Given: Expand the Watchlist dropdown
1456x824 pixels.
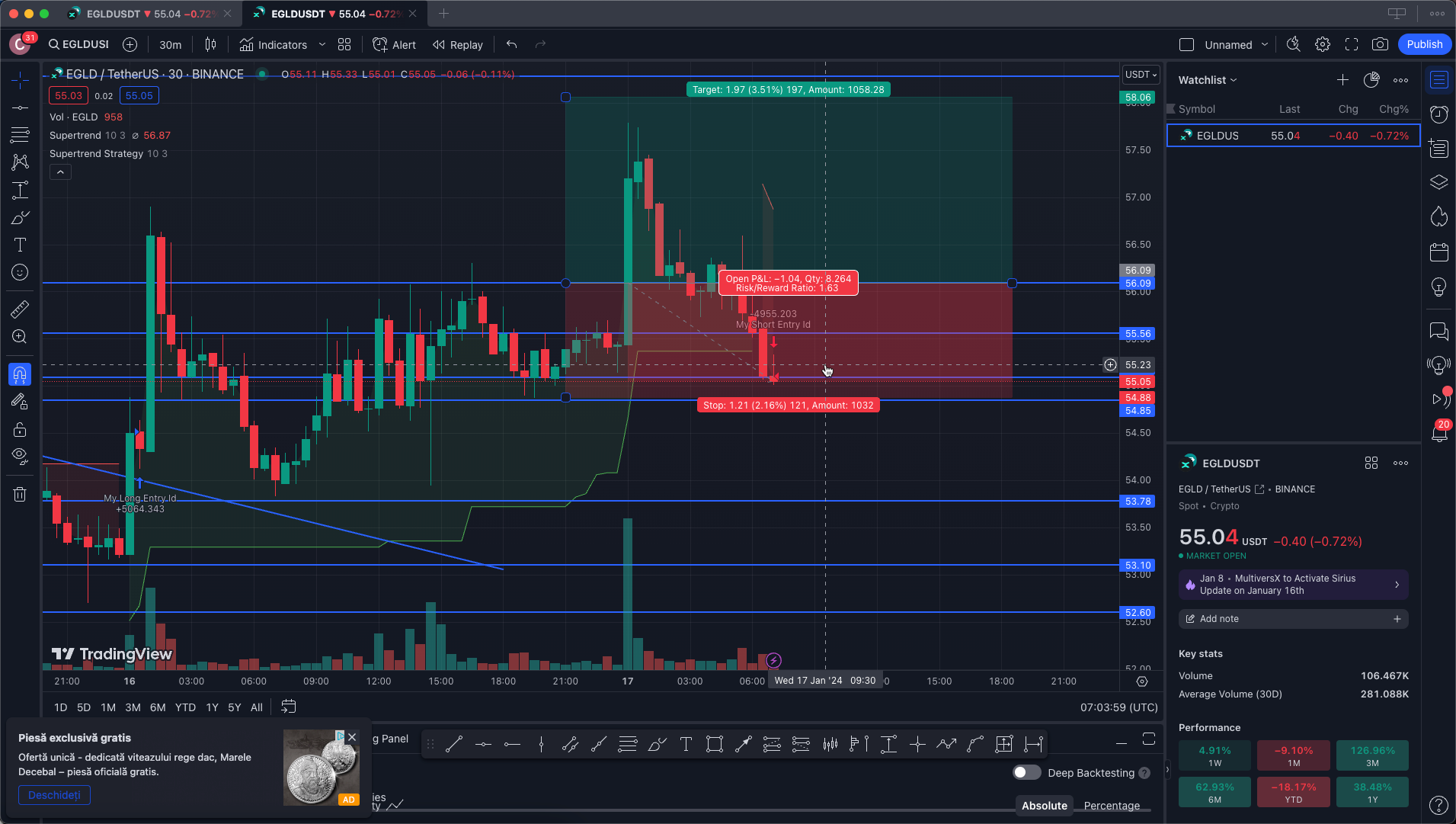Looking at the screenshot, I should [x=1208, y=80].
